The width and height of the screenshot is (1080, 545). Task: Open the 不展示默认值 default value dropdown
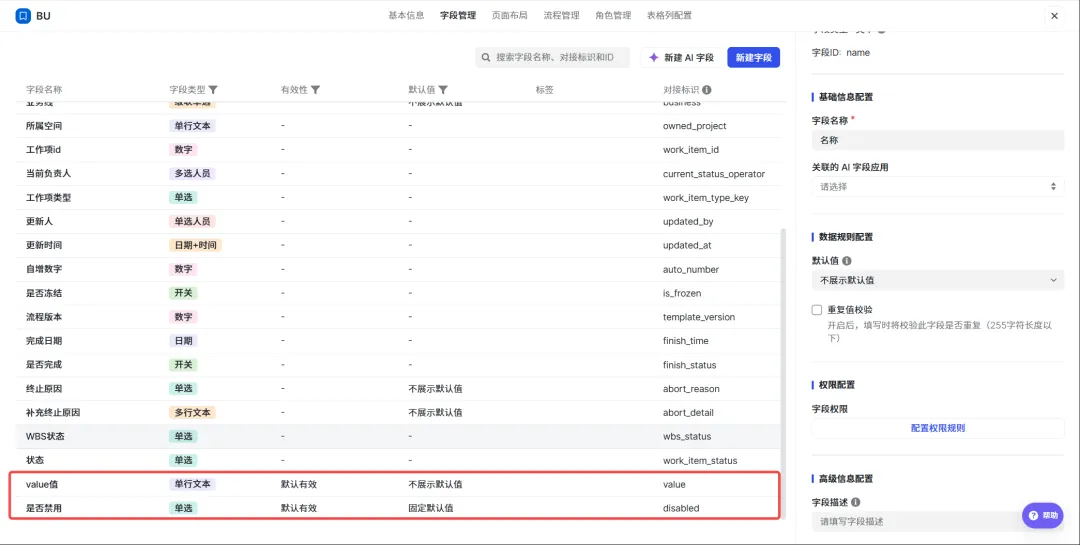point(938,280)
